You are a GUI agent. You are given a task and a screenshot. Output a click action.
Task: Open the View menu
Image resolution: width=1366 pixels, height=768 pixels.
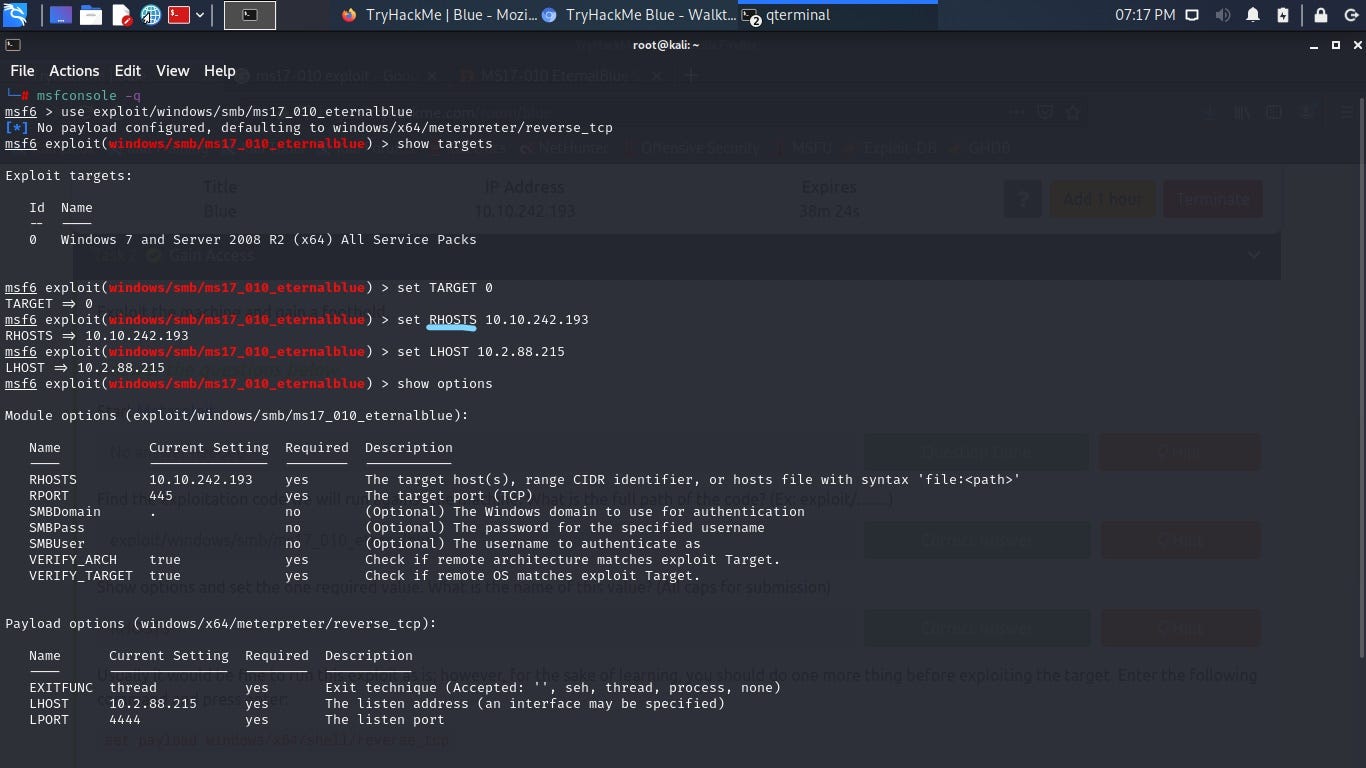click(x=172, y=71)
